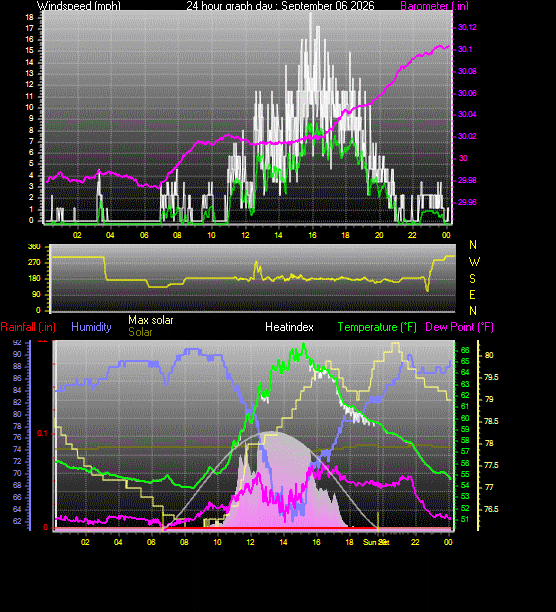The height and width of the screenshot is (612, 556).
Task: Click temperature axis value 61
Action: 465,407
